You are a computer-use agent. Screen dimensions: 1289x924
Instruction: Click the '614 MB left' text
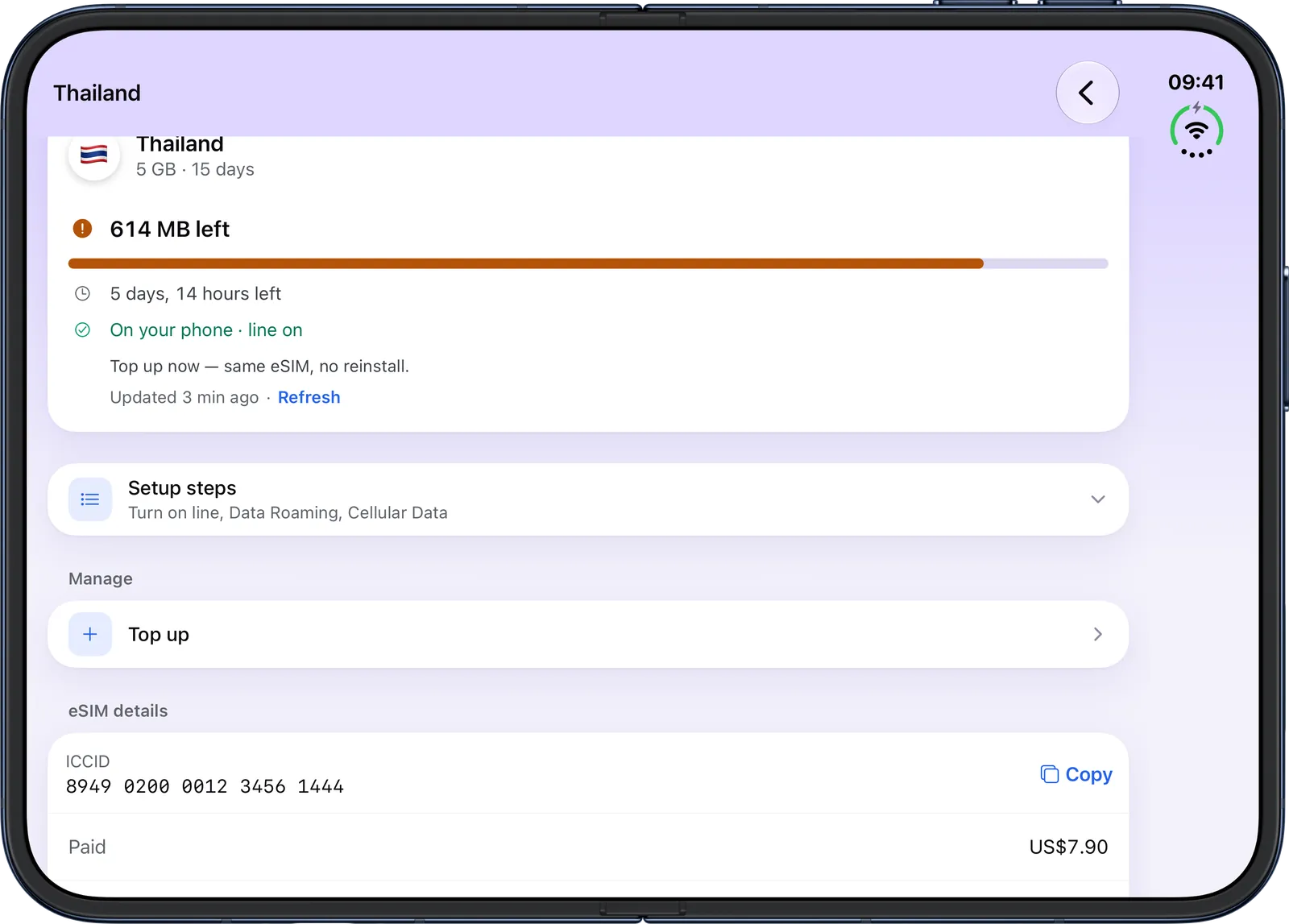170,230
